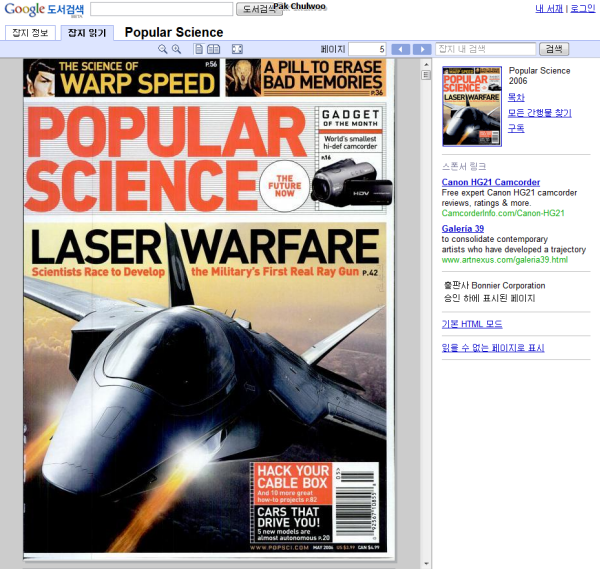Screen dimensions: 600x569
Task: Open CamcorderInfo.com/Canon-HG21 URL
Action: (x=503, y=213)
